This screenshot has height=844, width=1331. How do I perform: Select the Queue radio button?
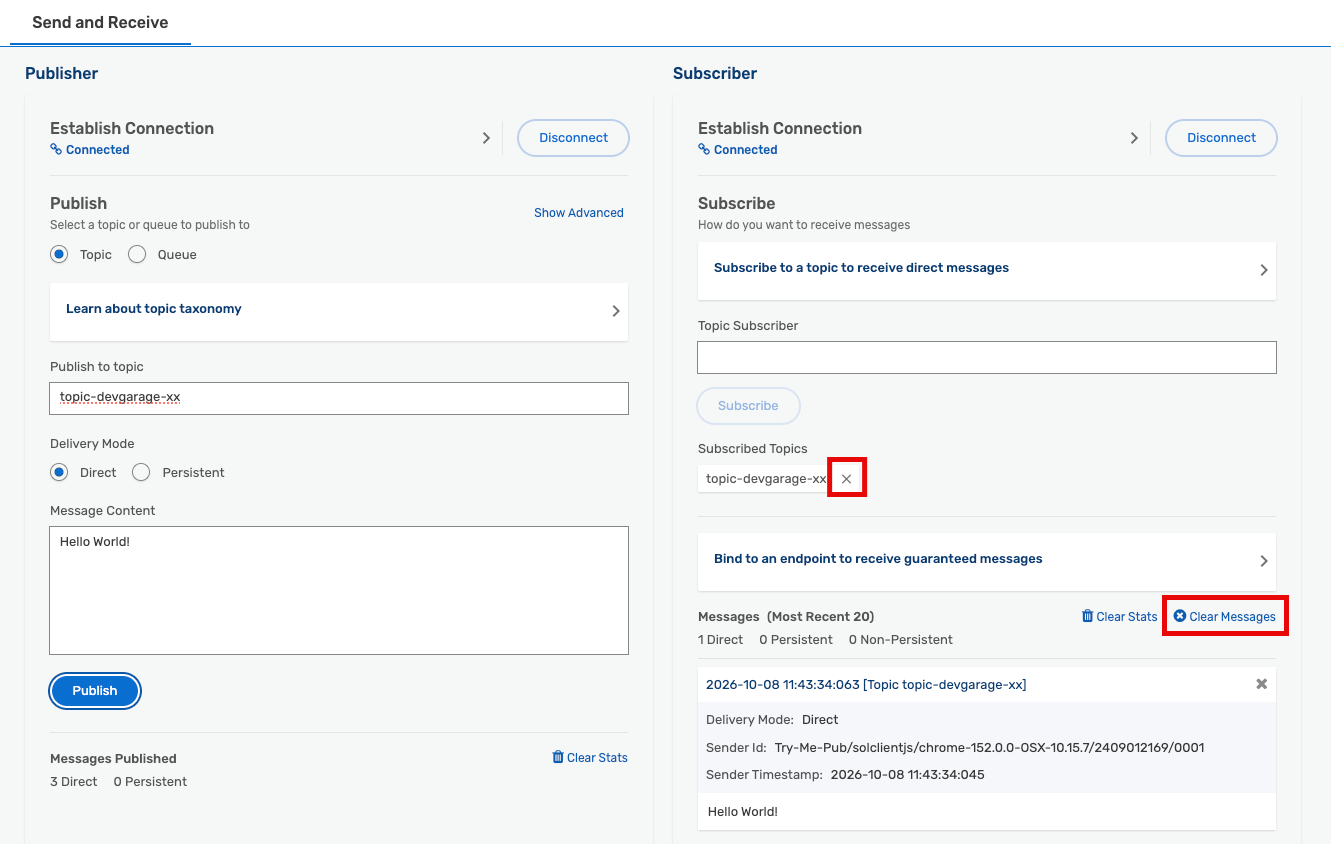point(137,255)
